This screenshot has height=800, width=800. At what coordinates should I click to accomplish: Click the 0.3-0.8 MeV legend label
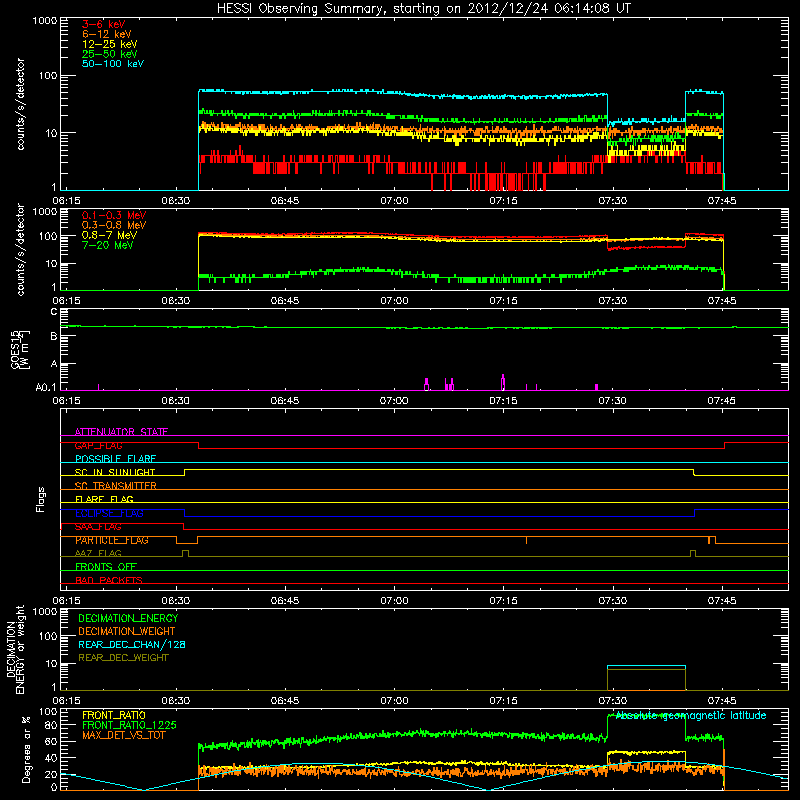[114, 225]
